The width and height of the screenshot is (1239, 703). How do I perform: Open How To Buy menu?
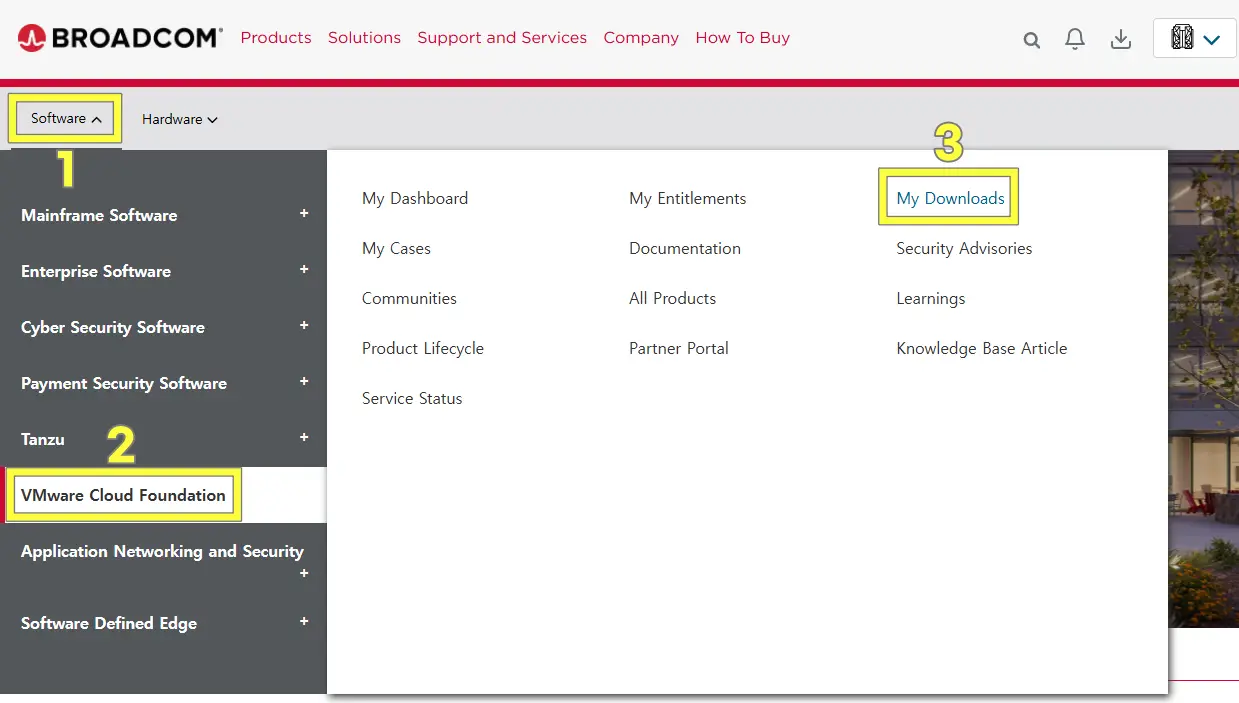(x=742, y=38)
